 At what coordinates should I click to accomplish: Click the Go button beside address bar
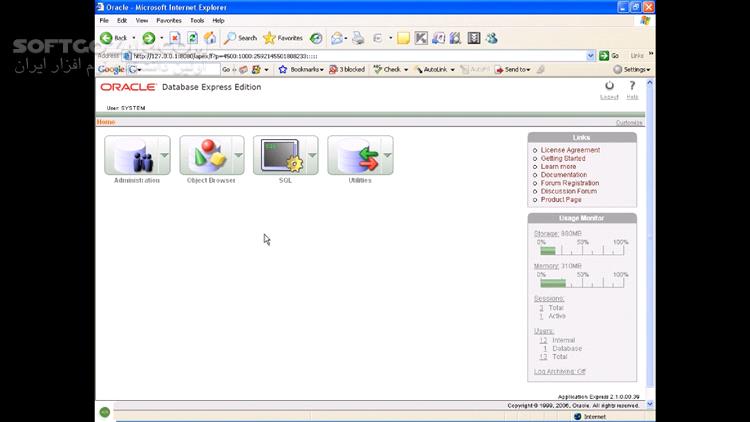(x=609, y=56)
